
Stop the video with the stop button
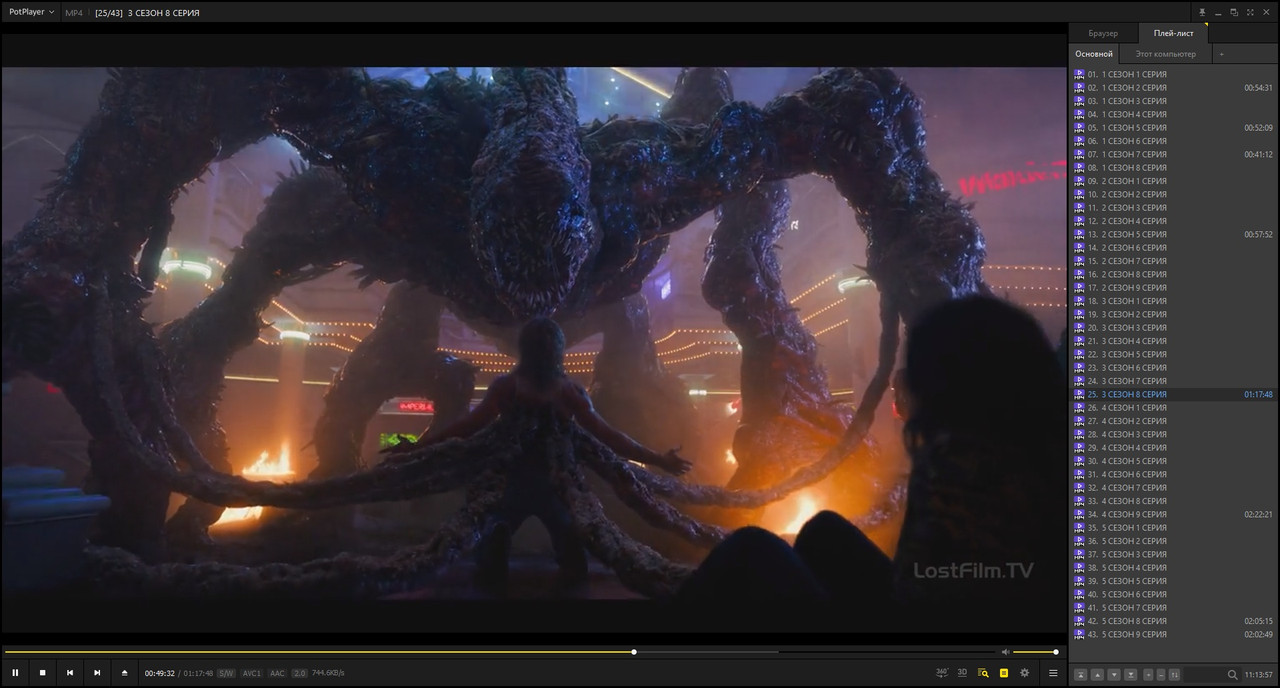[x=42, y=673]
